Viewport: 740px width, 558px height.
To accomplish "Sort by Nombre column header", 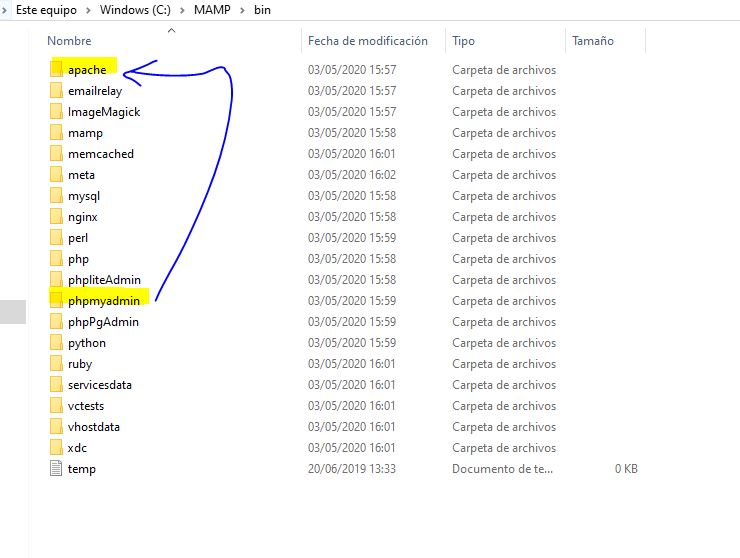I will pos(69,41).
